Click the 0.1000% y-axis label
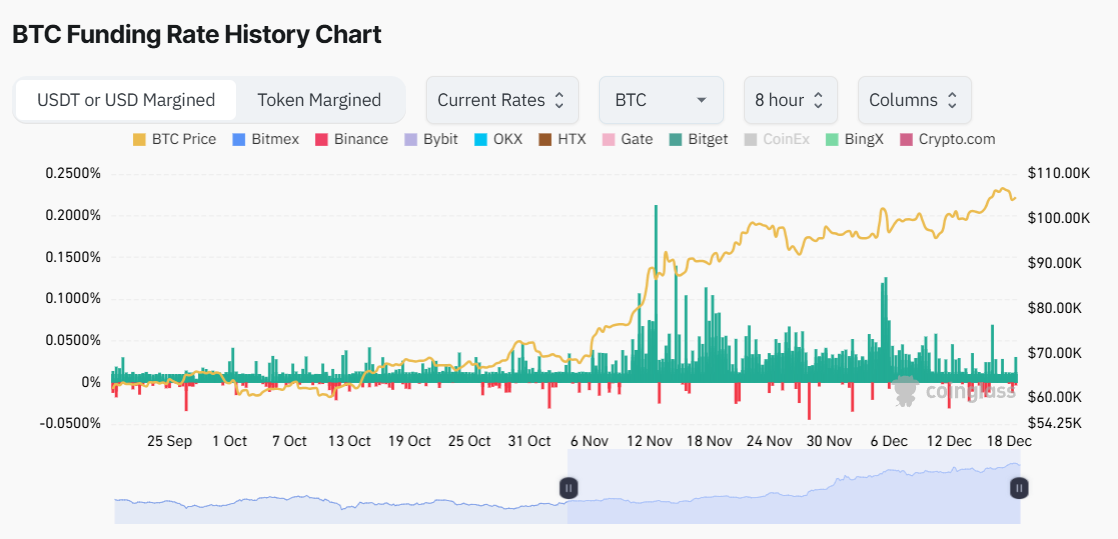This screenshot has height=539, width=1118. [x=73, y=299]
